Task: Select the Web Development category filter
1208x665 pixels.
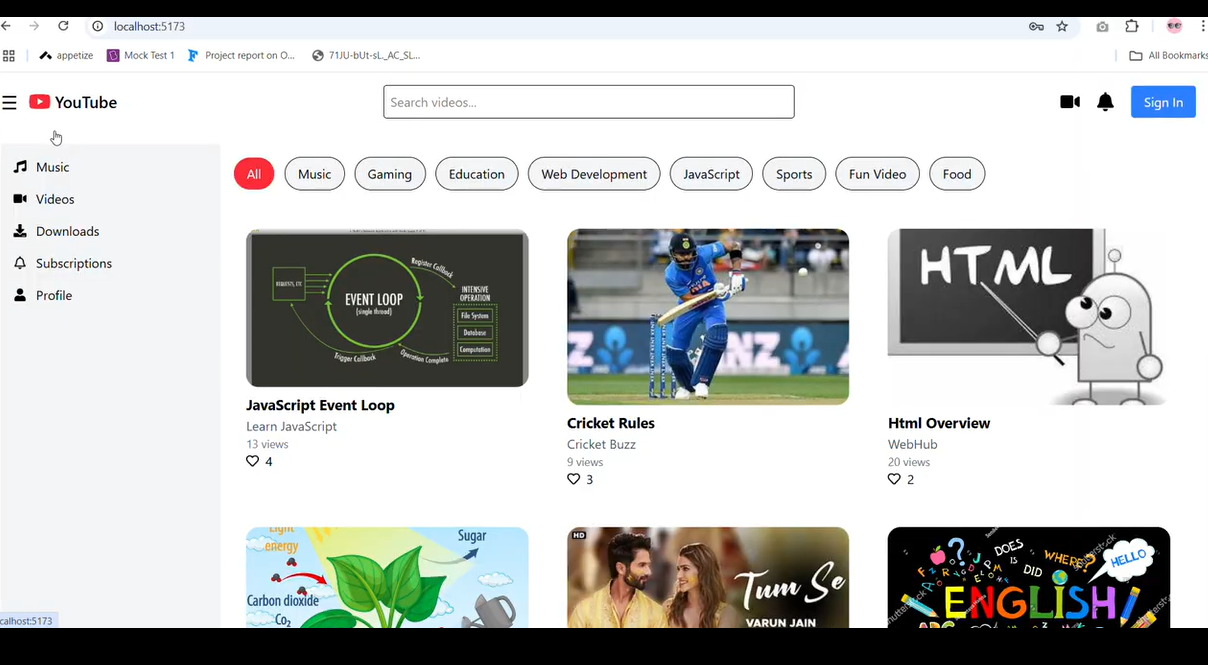Action: pyautogui.click(x=594, y=174)
